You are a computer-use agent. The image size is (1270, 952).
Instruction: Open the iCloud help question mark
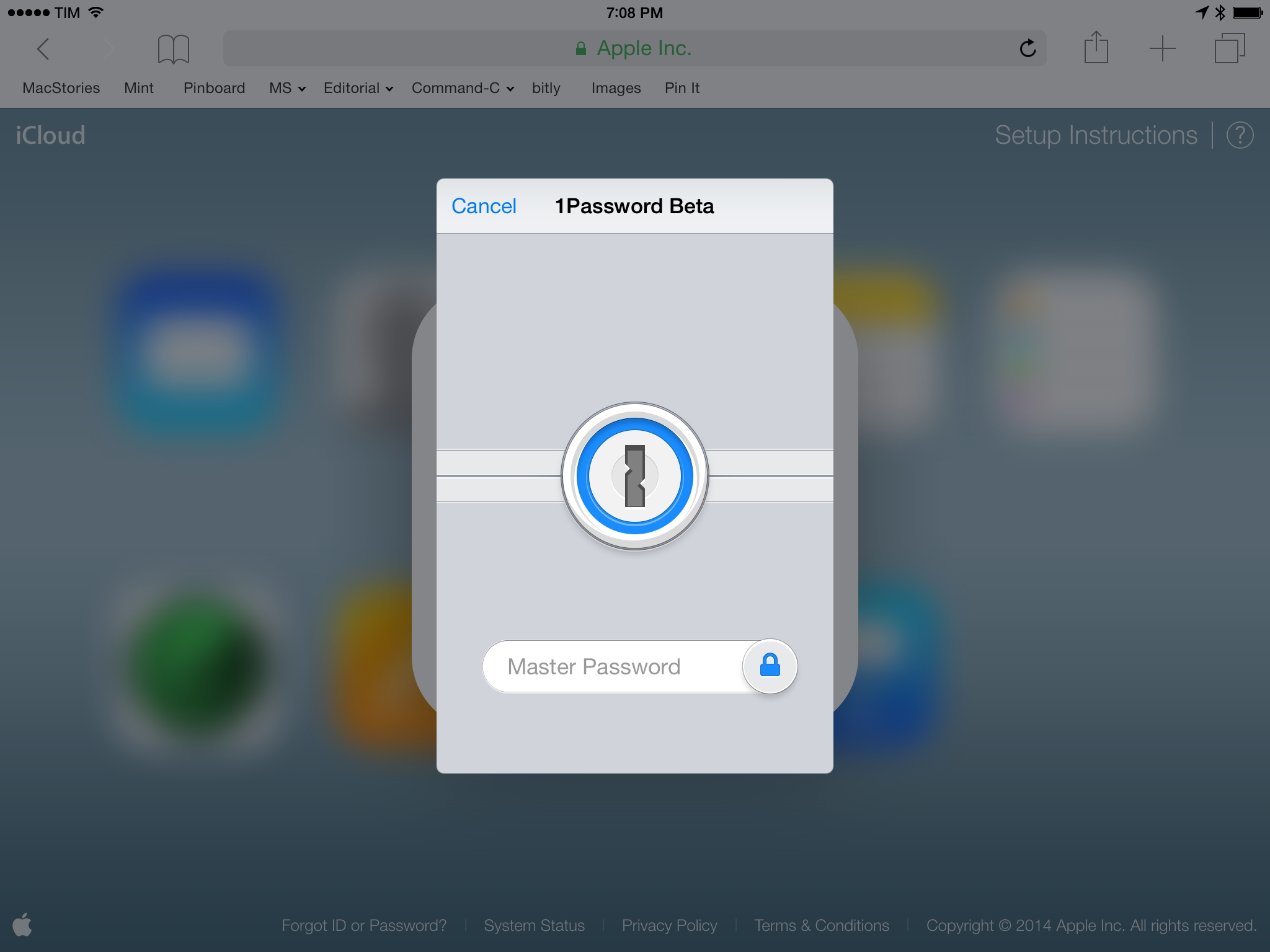[1240, 135]
